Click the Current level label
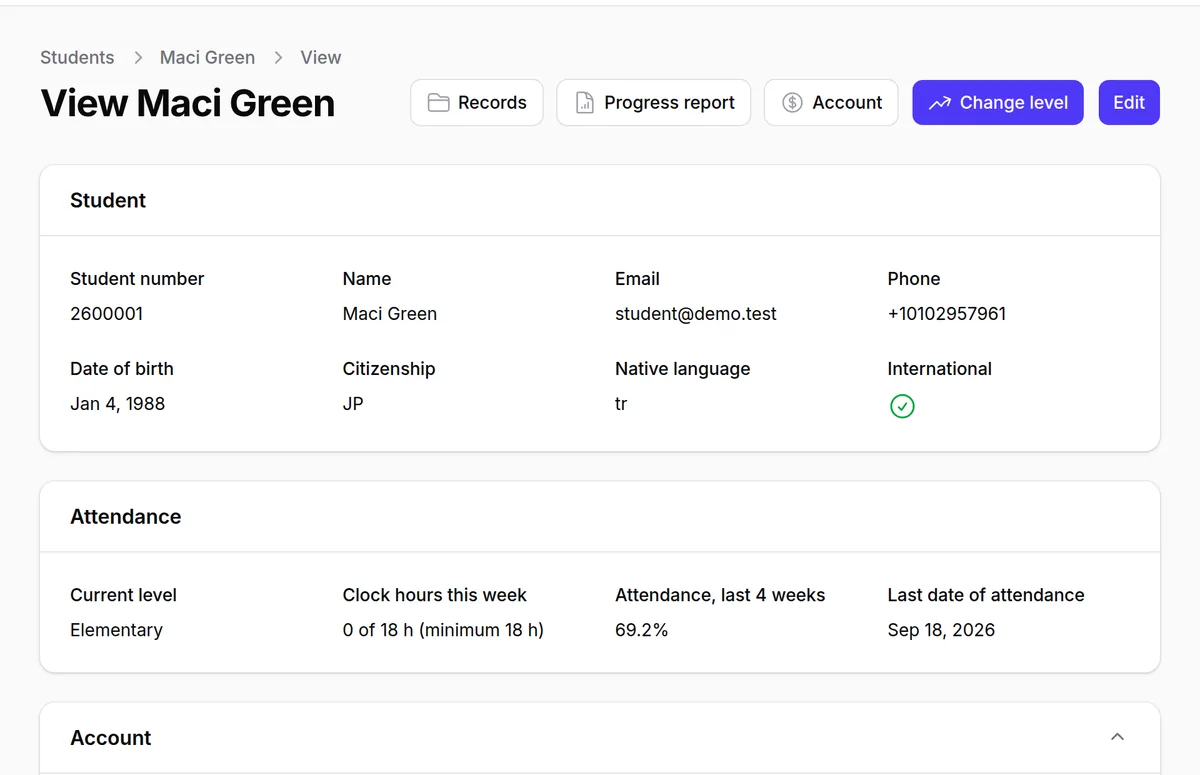This screenshot has width=1200, height=775. [123, 595]
